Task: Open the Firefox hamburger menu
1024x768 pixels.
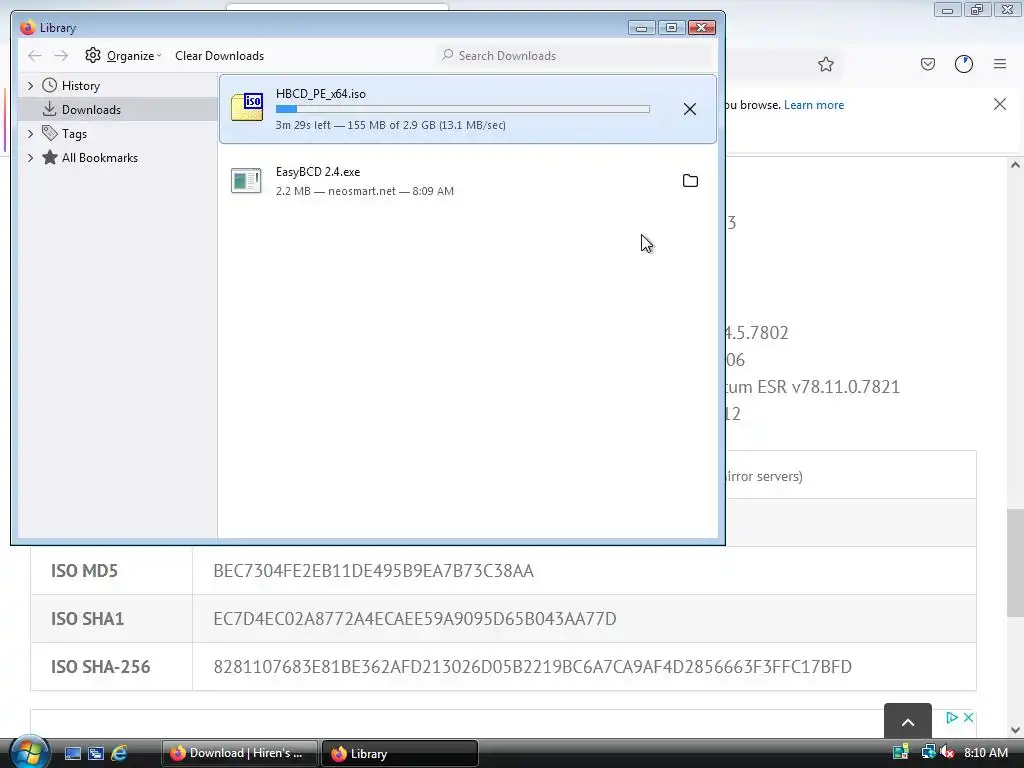Action: click(x=1000, y=64)
